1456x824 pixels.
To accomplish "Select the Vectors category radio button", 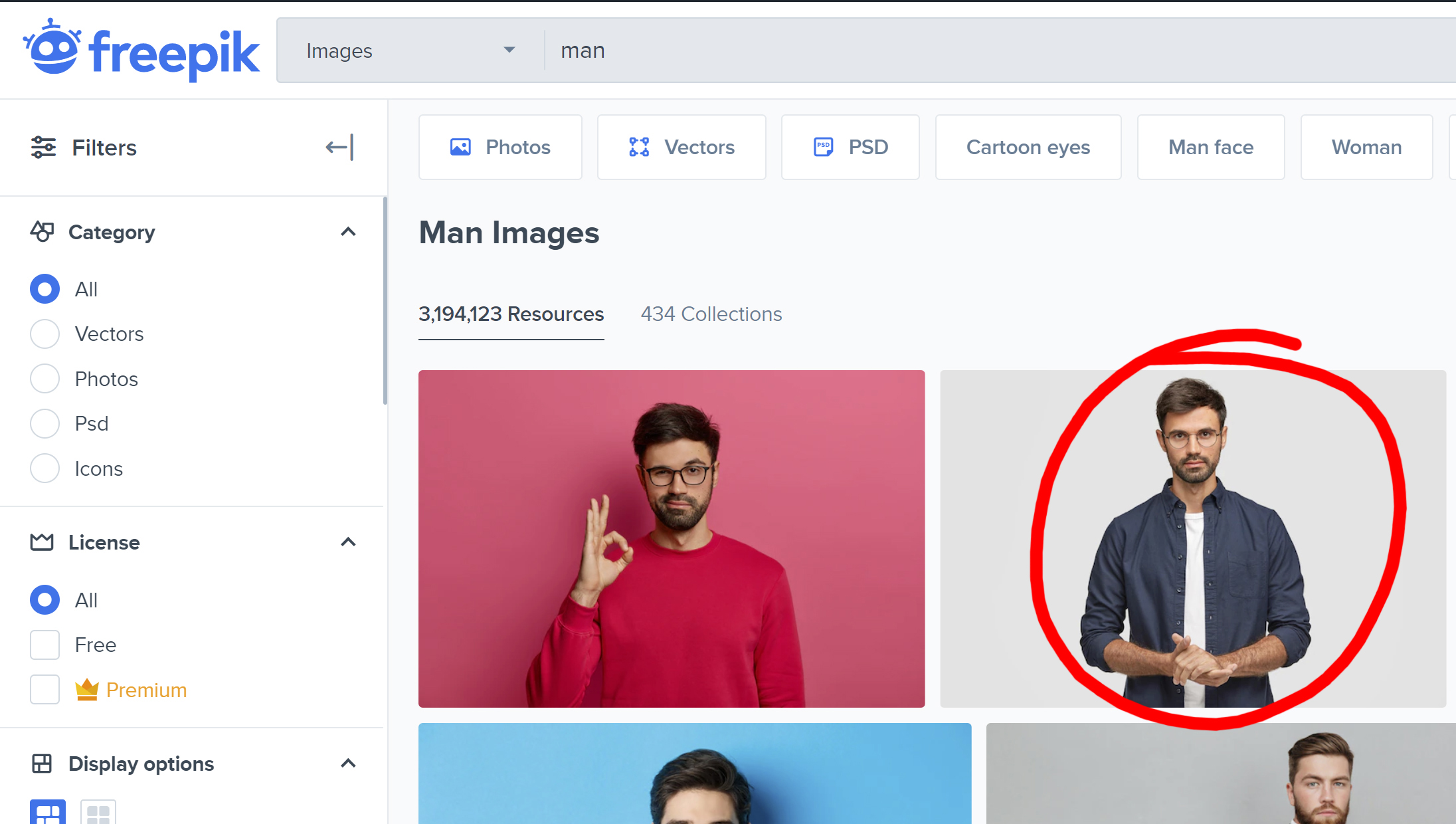I will [45, 334].
